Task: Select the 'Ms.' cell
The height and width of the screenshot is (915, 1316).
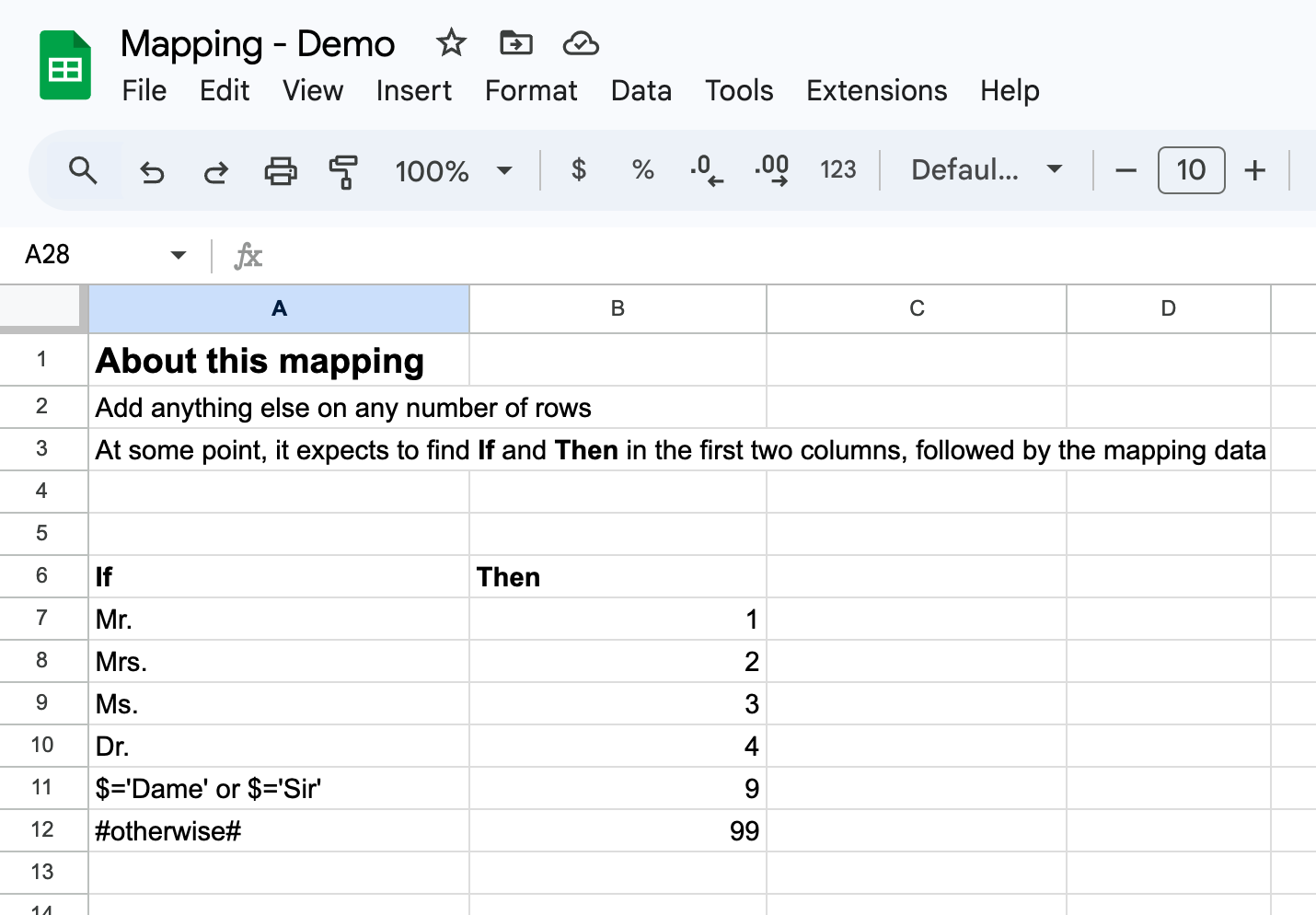Action: coord(279,703)
